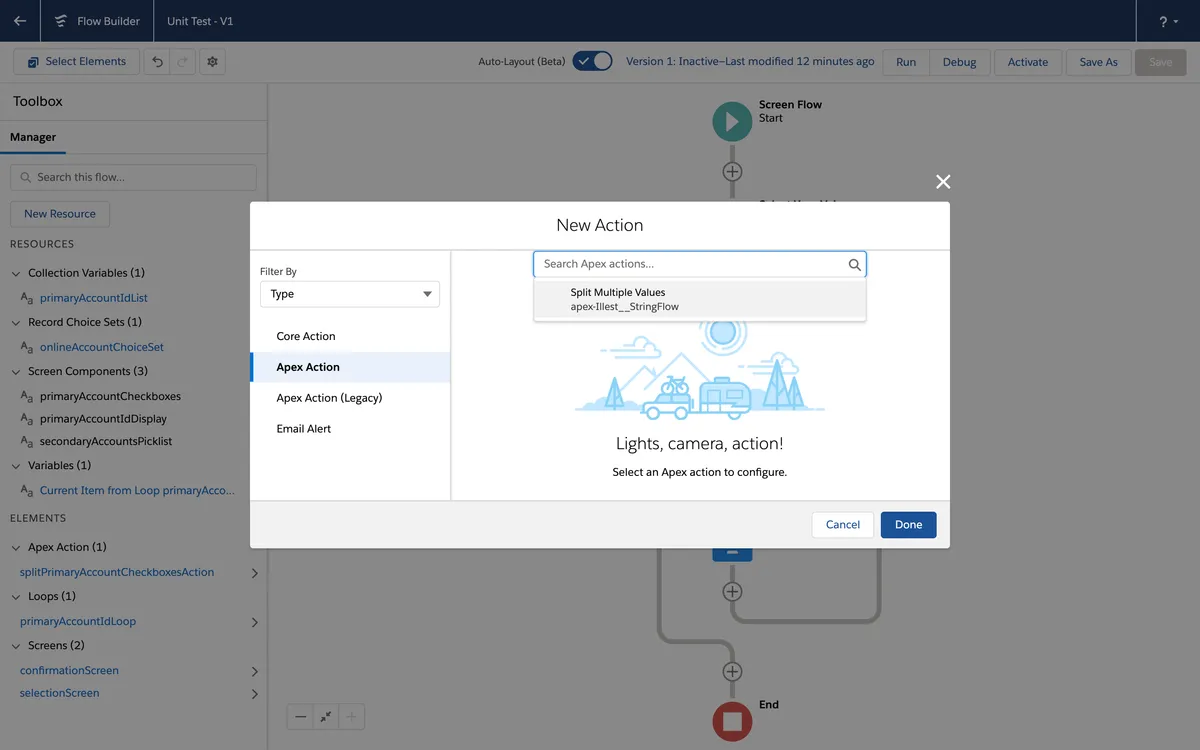The height and width of the screenshot is (750, 1200).
Task: Open the help question mark menu
Action: (x=1168, y=21)
